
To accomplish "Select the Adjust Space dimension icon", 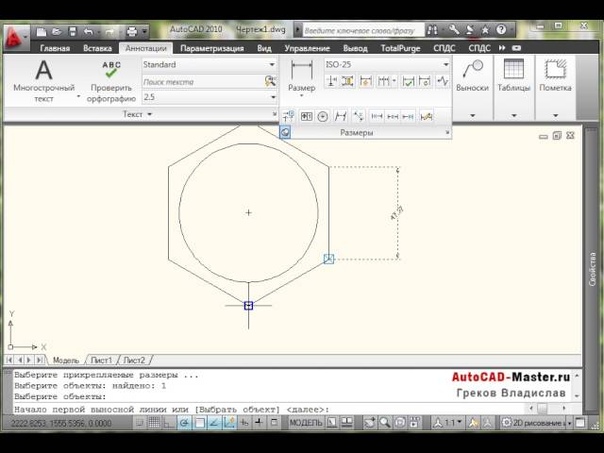I will tap(347, 81).
